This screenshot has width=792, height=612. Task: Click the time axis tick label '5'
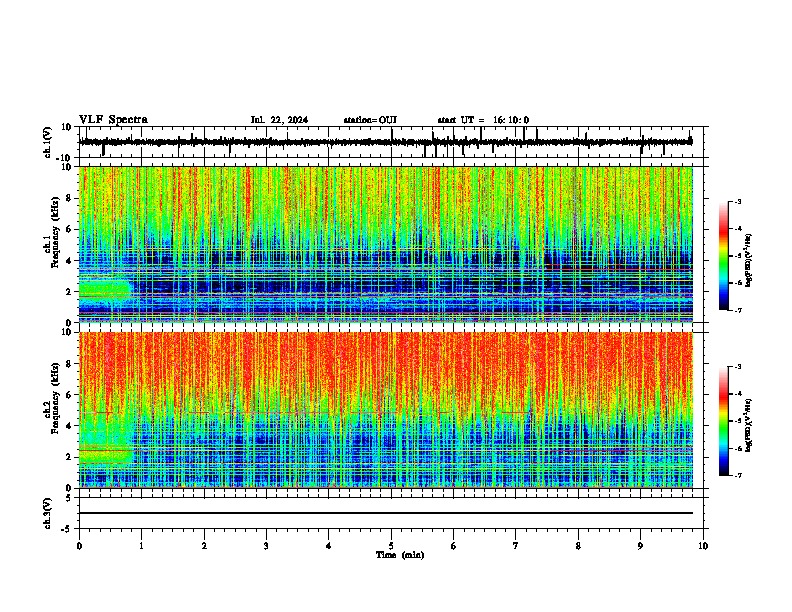click(391, 546)
